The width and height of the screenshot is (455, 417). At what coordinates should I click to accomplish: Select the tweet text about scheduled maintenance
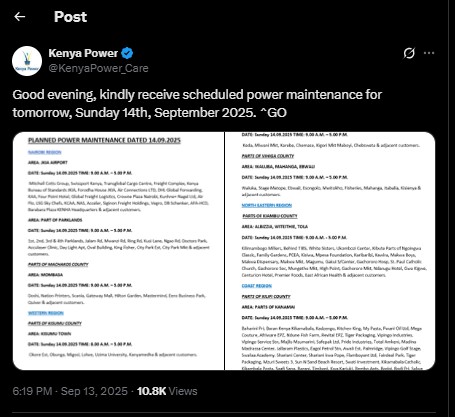coord(197,103)
